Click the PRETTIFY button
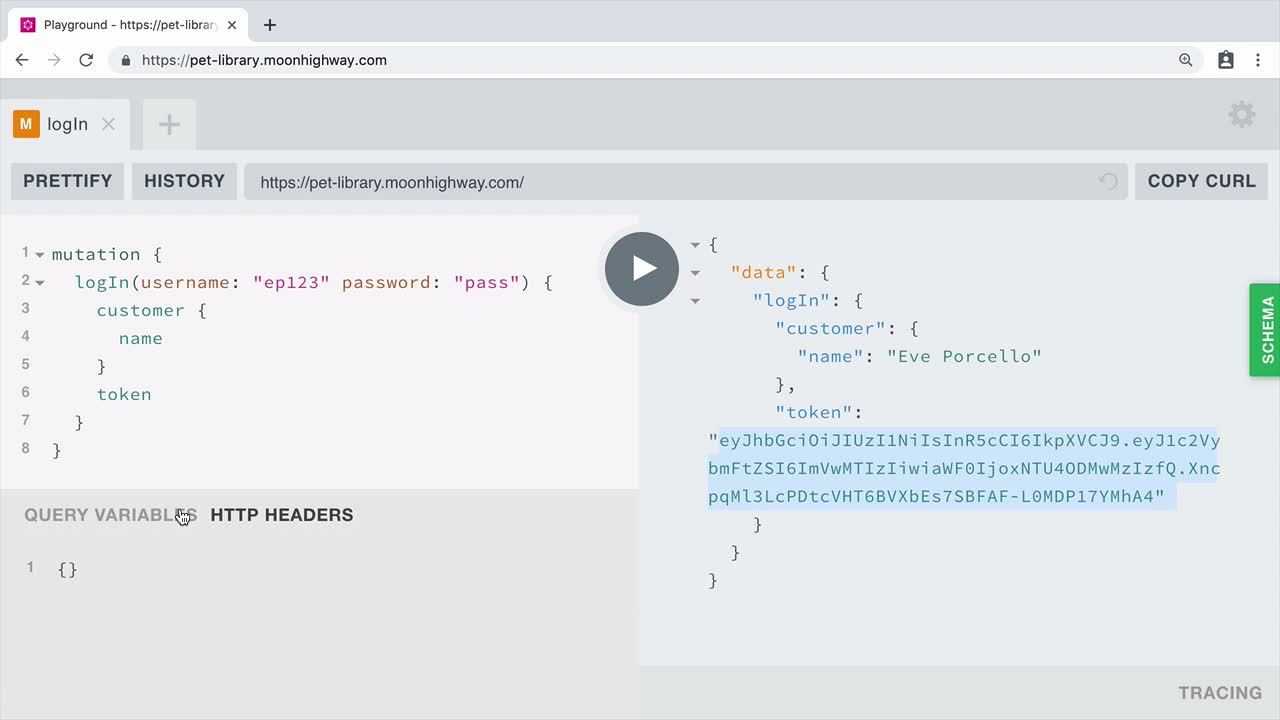1280x720 pixels. click(x=67, y=181)
